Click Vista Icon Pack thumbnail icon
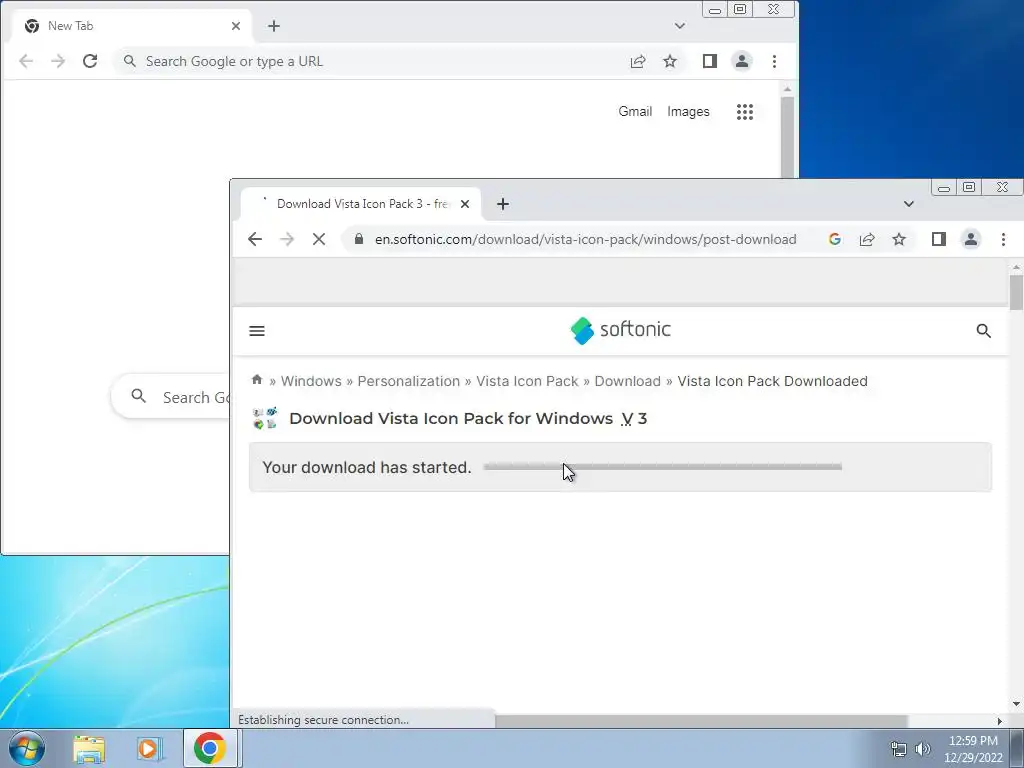Image resolution: width=1024 pixels, height=768 pixels. [264, 418]
